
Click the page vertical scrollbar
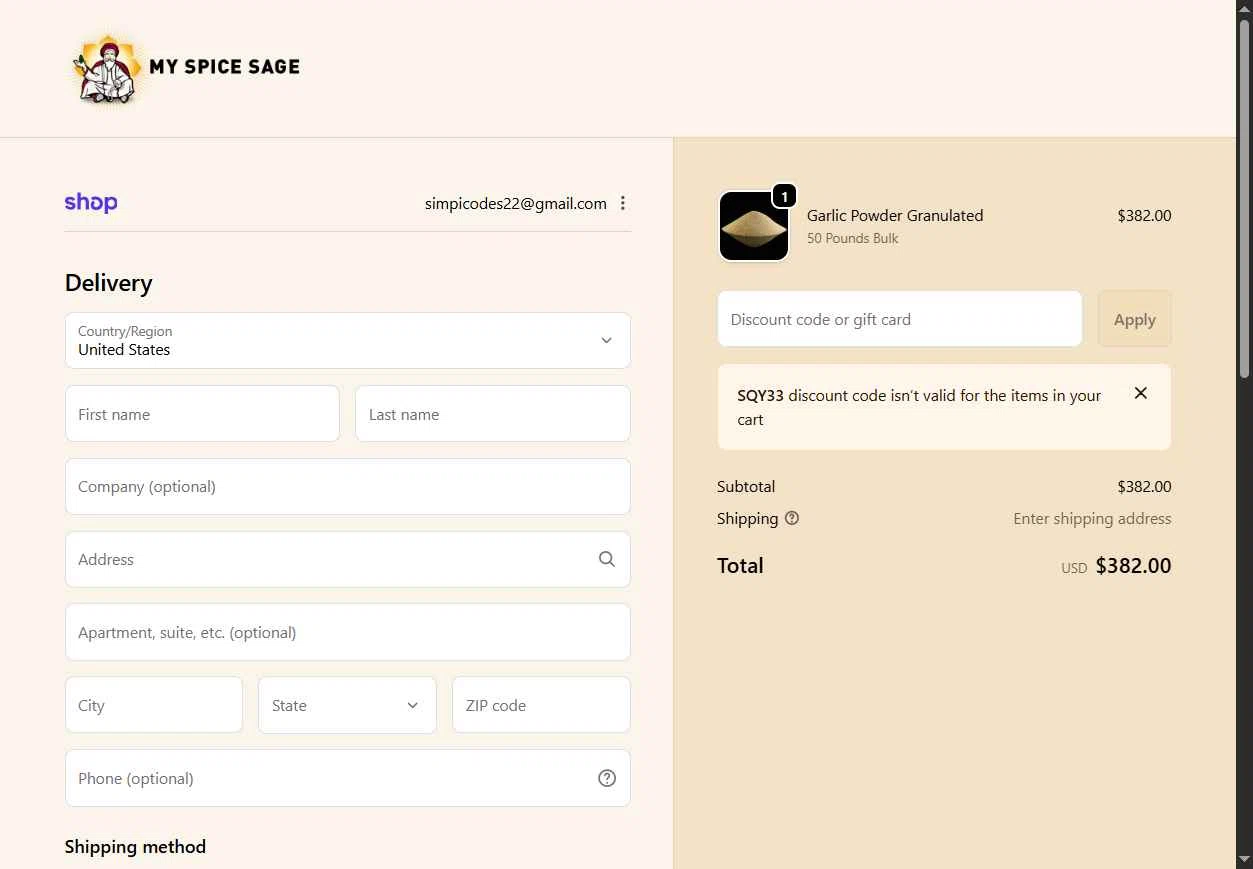[x=1245, y=200]
